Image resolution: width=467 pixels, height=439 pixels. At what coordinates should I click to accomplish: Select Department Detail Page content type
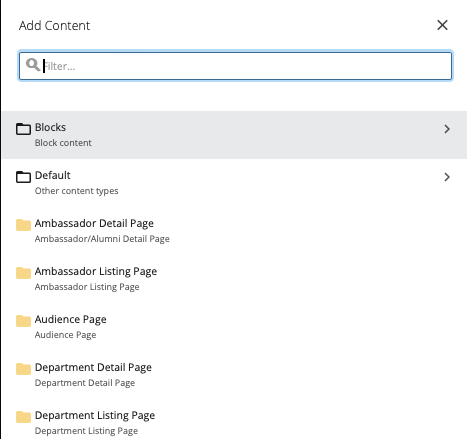click(x=234, y=375)
